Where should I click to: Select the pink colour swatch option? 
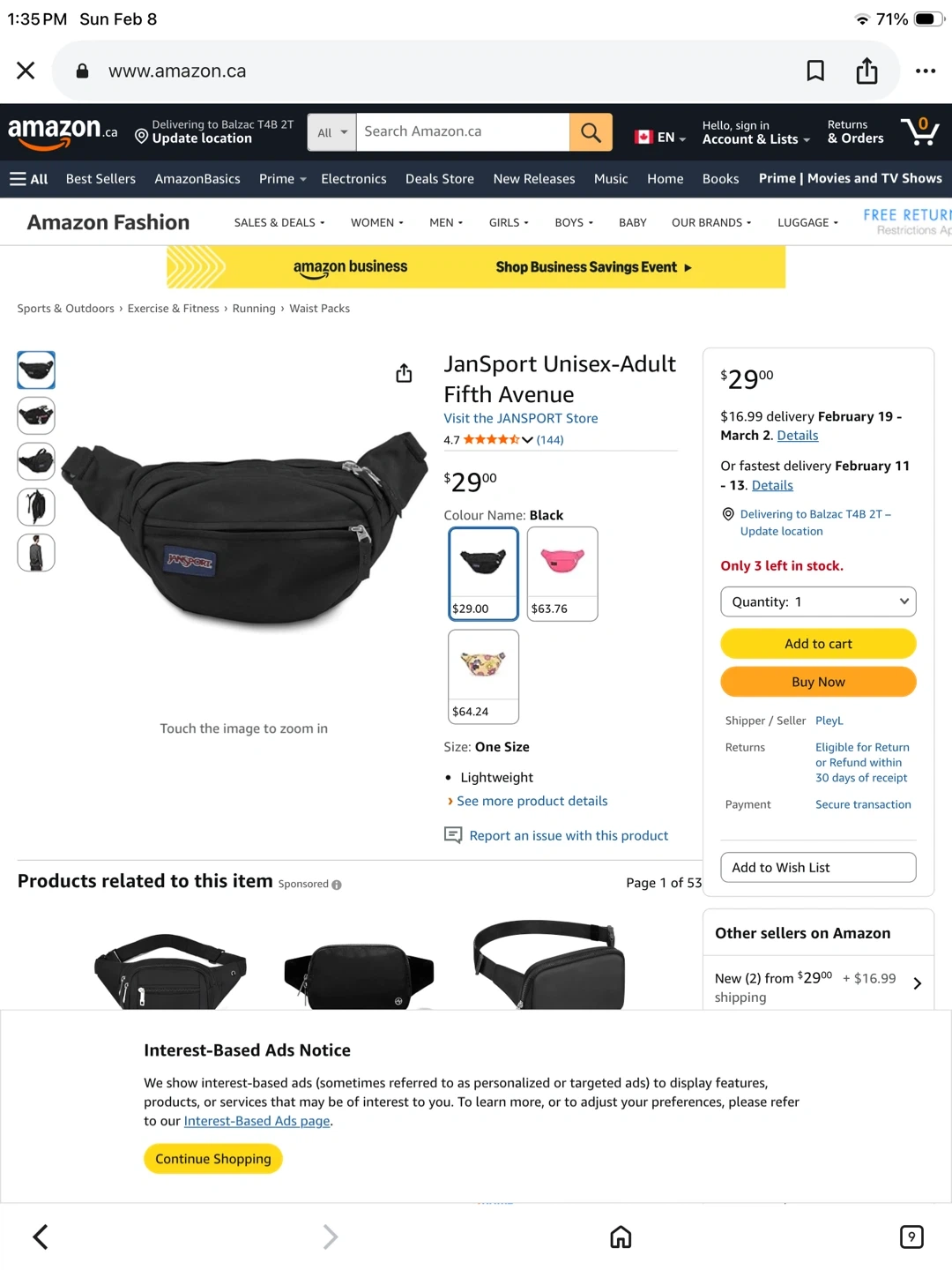(x=562, y=574)
